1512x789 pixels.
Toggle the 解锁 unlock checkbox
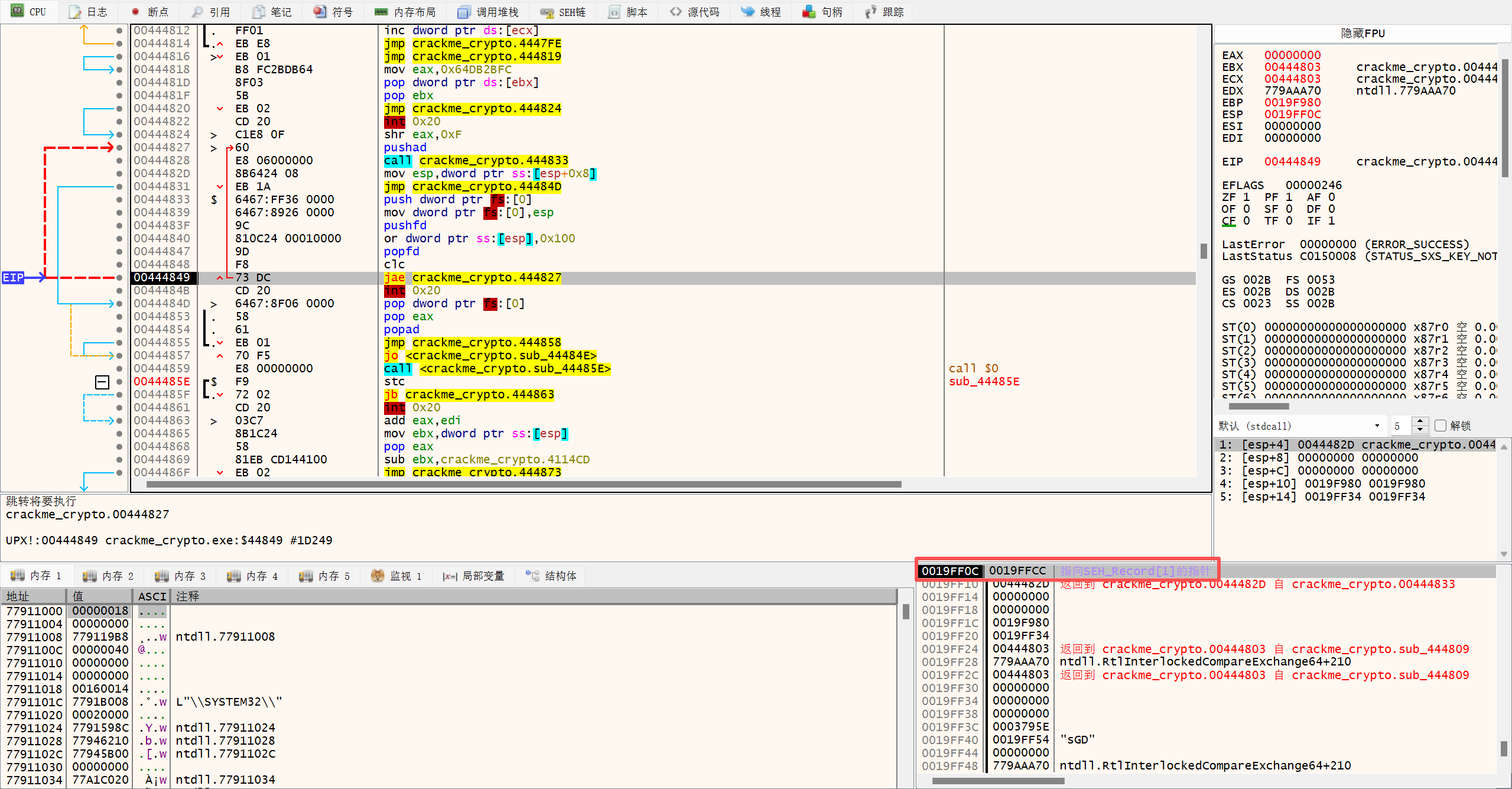pyautogui.click(x=1440, y=426)
